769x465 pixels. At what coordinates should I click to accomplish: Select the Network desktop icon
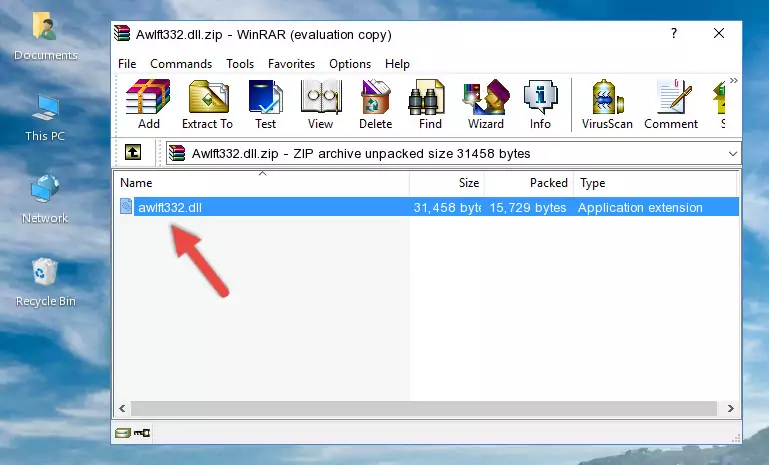click(45, 199)
